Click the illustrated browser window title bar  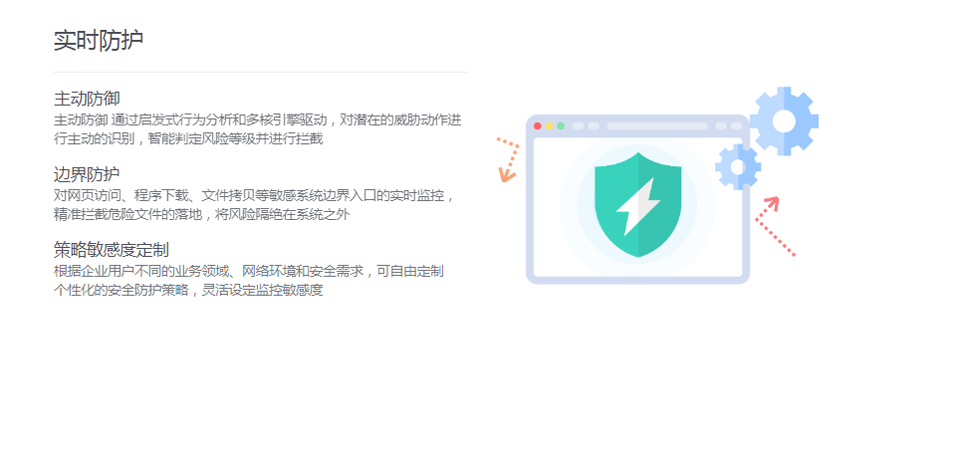[x=637, y=126]
